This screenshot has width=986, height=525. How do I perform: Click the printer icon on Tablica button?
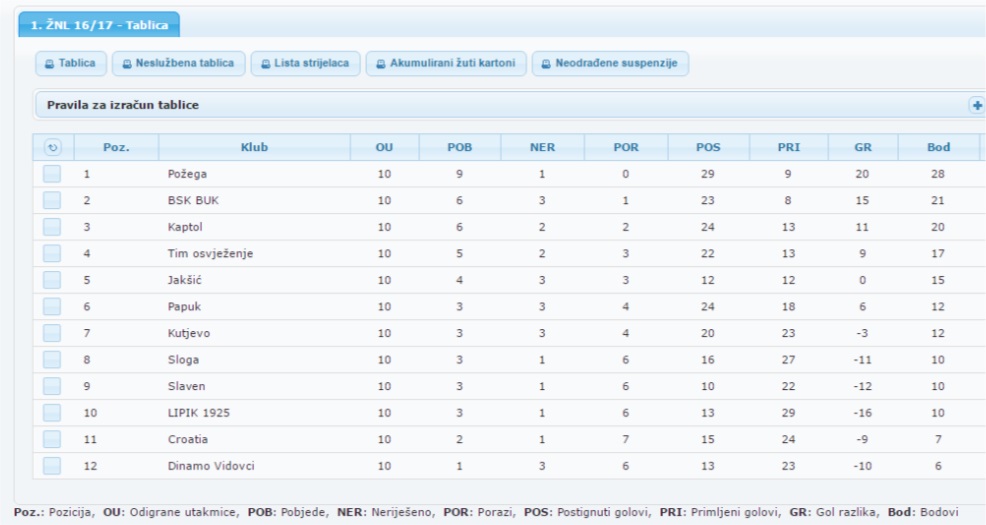click(x=49, y=64)
